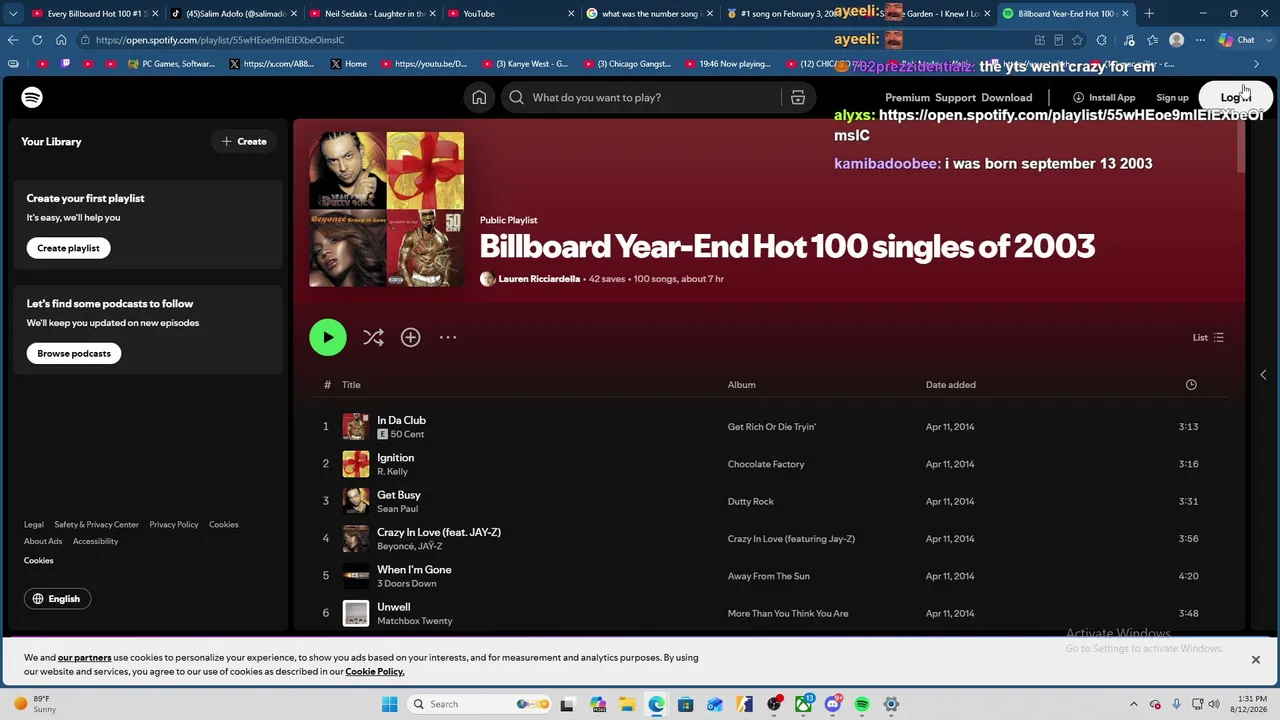Save playlist to Your Library with plus icon
This screenshot has height=720, width=1280.
(x=410, y=337)
